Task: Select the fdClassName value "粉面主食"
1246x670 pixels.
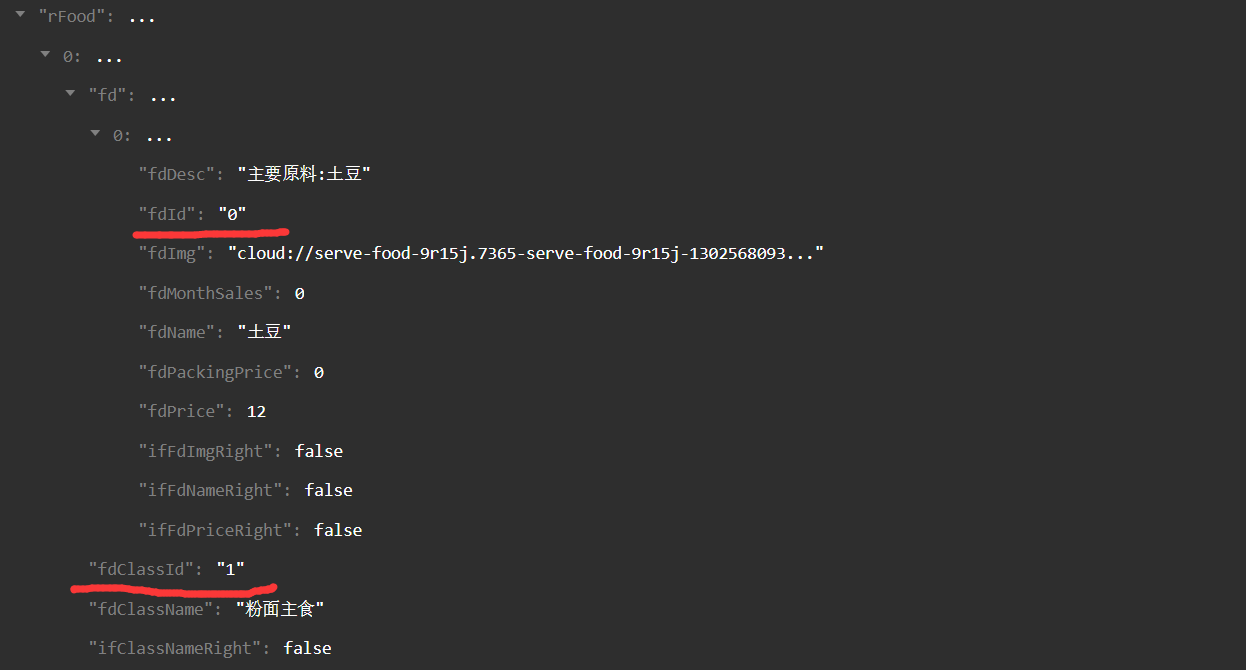Action: (x=280, y=608)
